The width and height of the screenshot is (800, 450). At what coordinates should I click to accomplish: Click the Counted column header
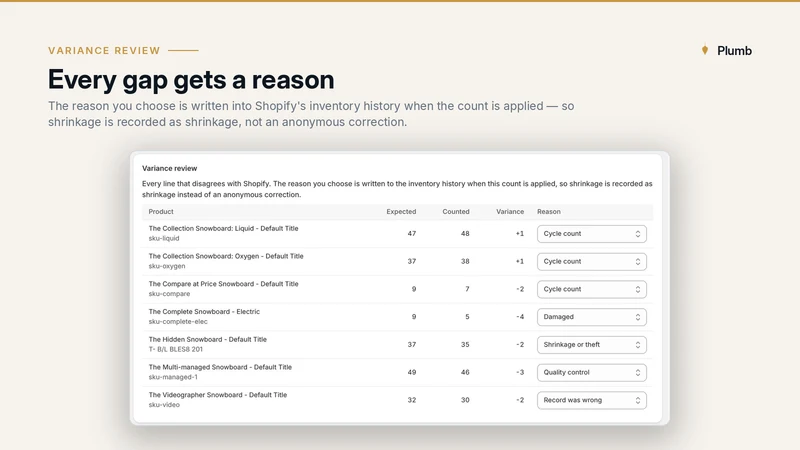456,212
